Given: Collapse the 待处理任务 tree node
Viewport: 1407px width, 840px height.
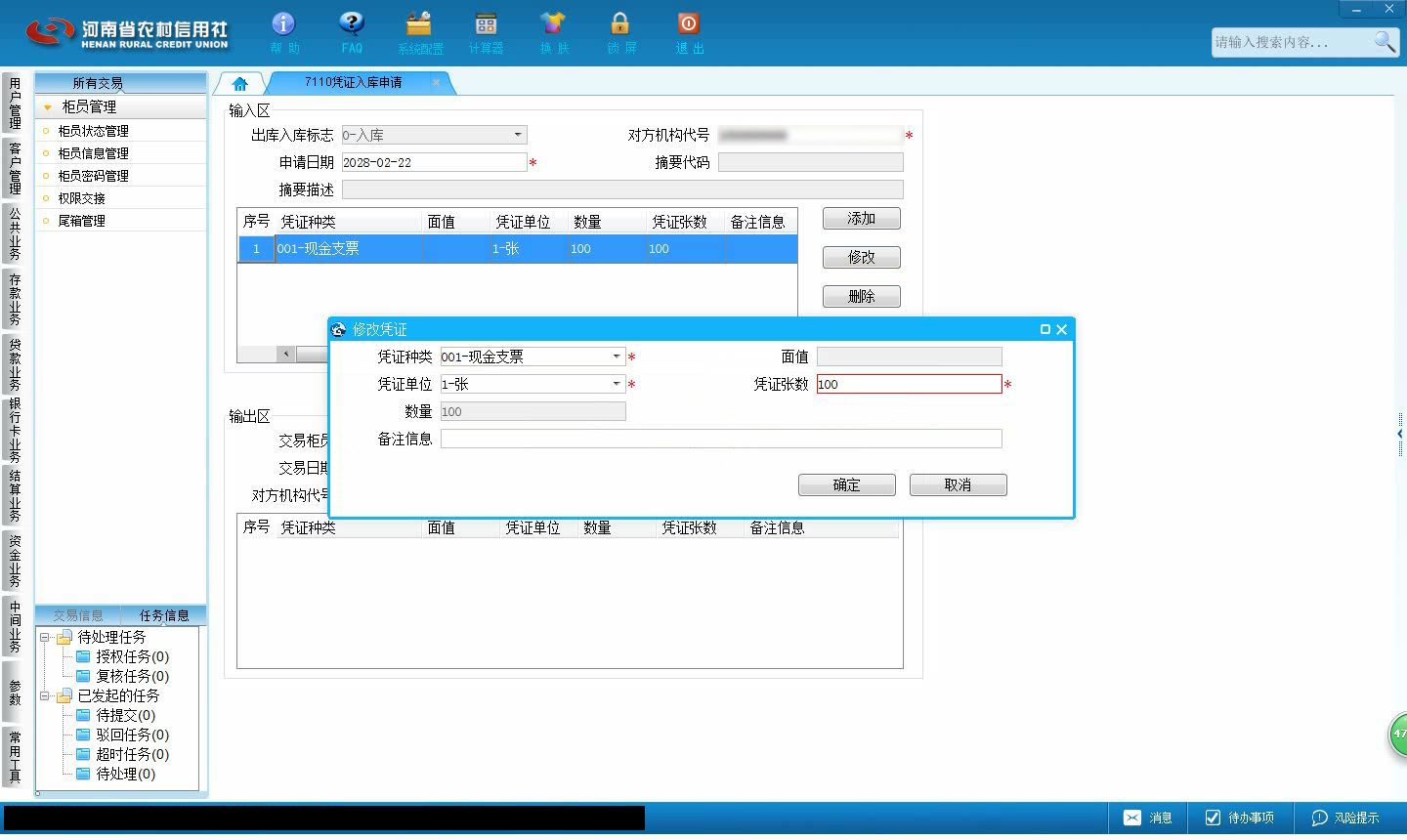Looking at the screenshot, I should (x=44, y=637).
